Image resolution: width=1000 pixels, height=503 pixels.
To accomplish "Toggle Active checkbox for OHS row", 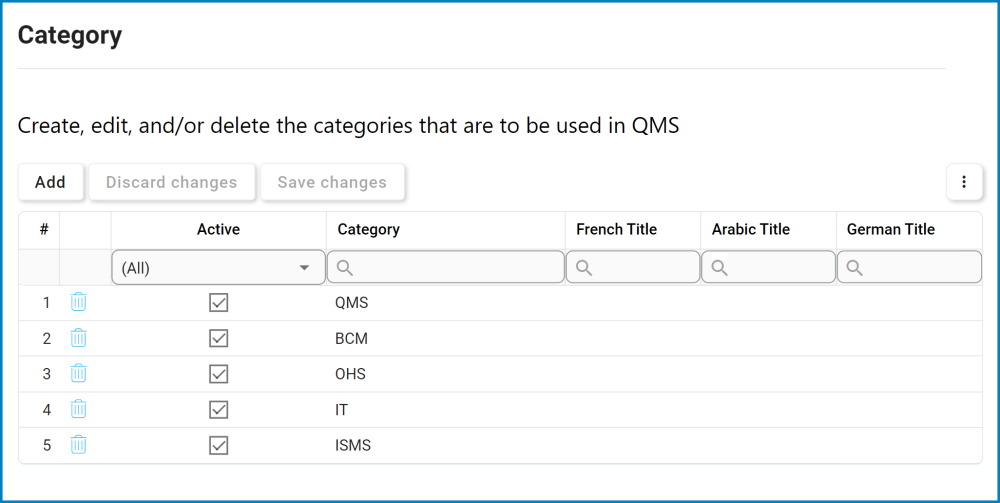I will pos(219,374).
